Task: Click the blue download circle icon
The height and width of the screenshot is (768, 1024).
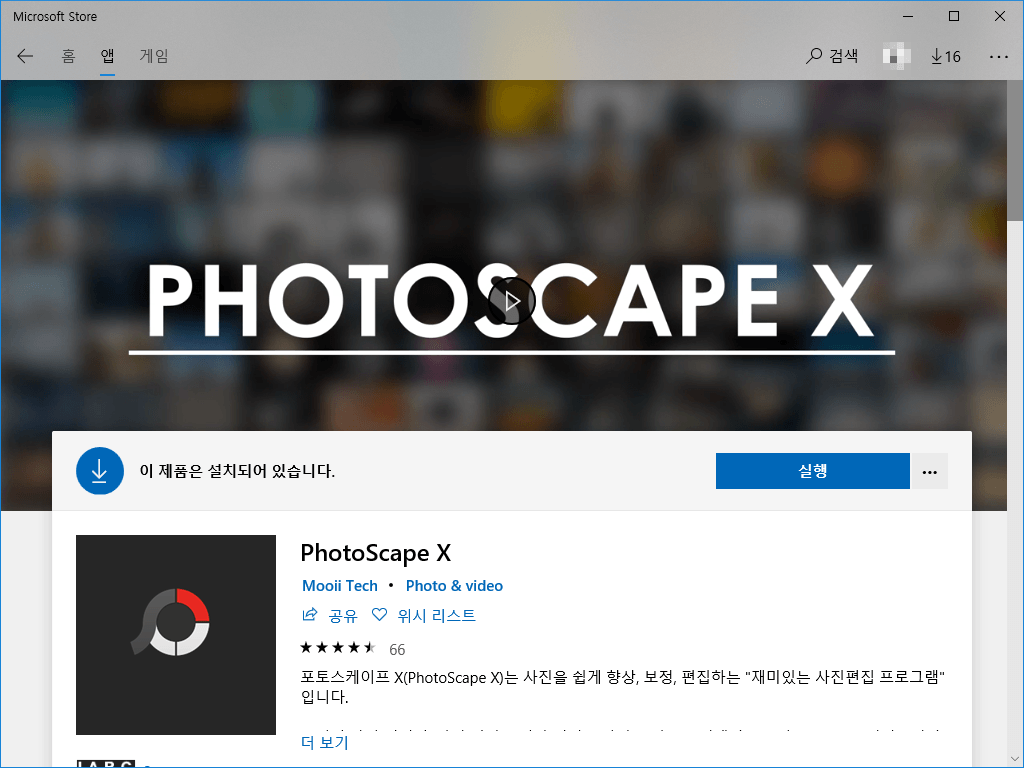Action: coord(100,471)
